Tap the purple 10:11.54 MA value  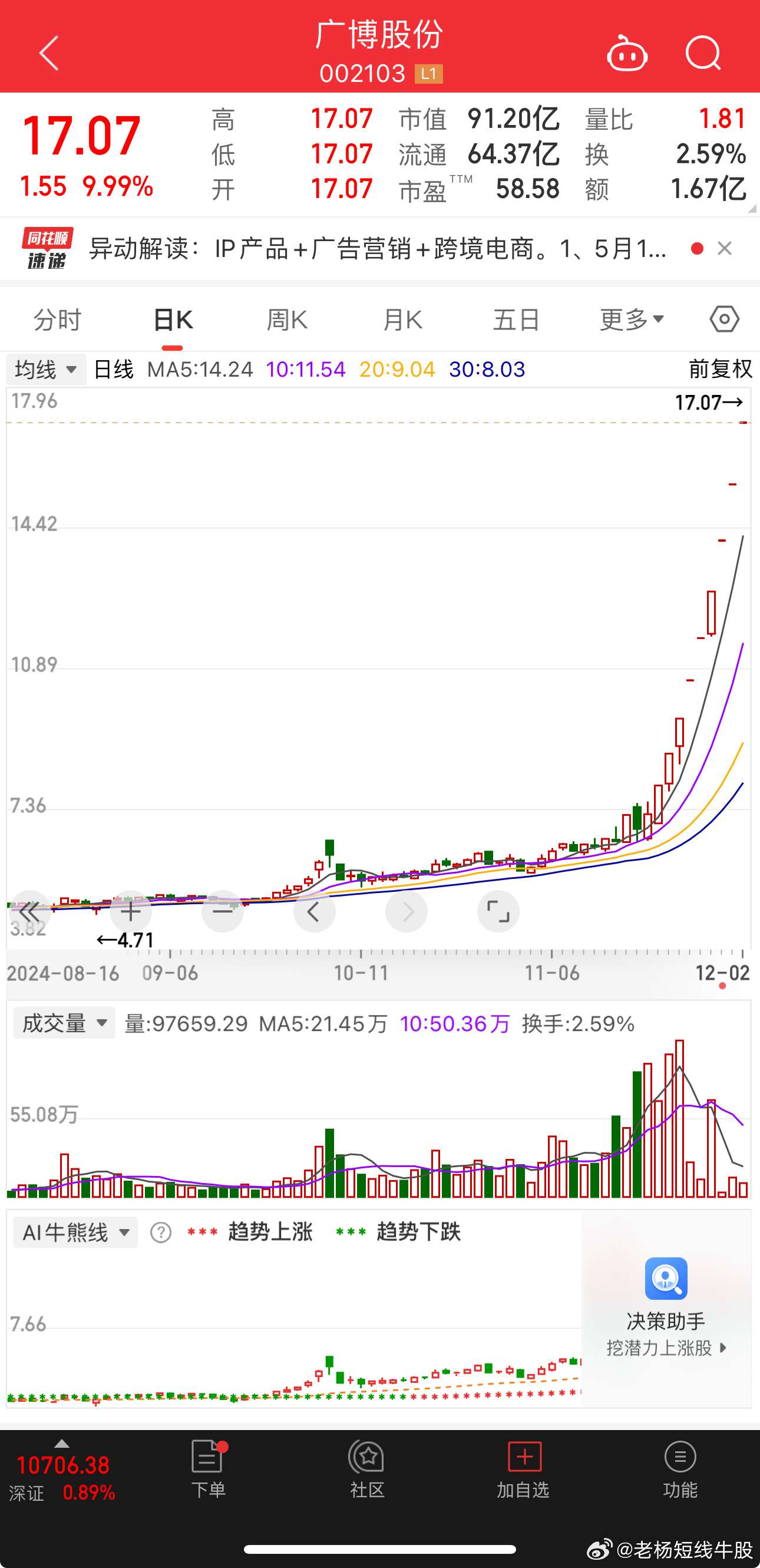305,369
